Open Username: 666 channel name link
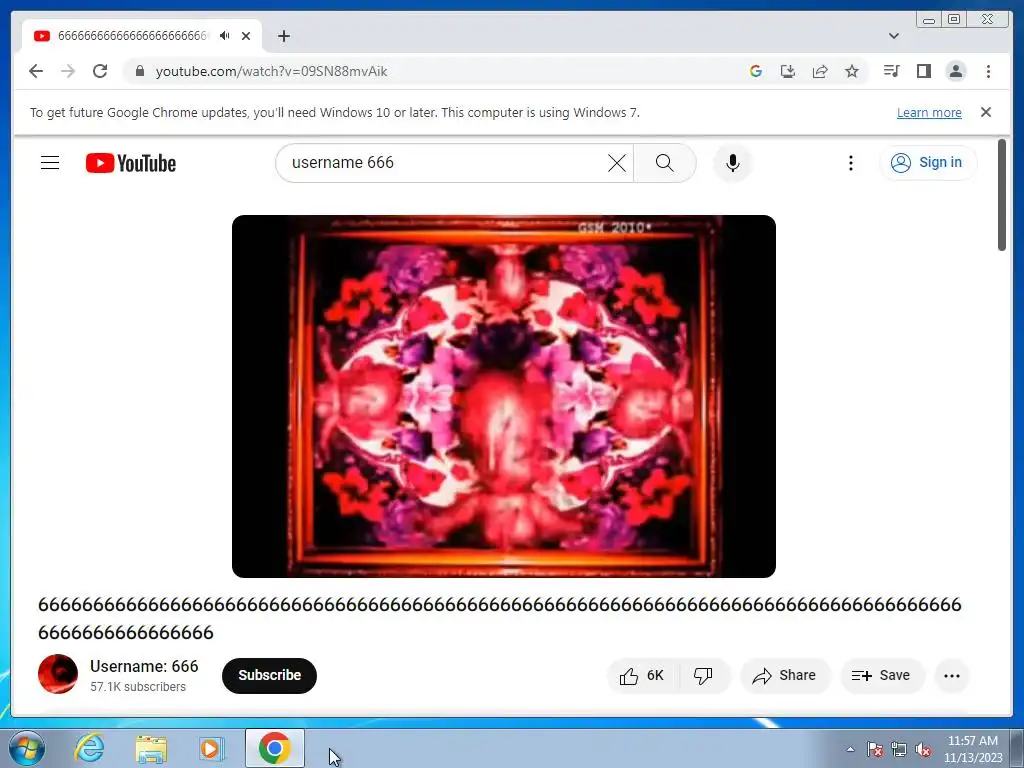The height and width of the screenshot is (768, 1024). pos(144,666)
